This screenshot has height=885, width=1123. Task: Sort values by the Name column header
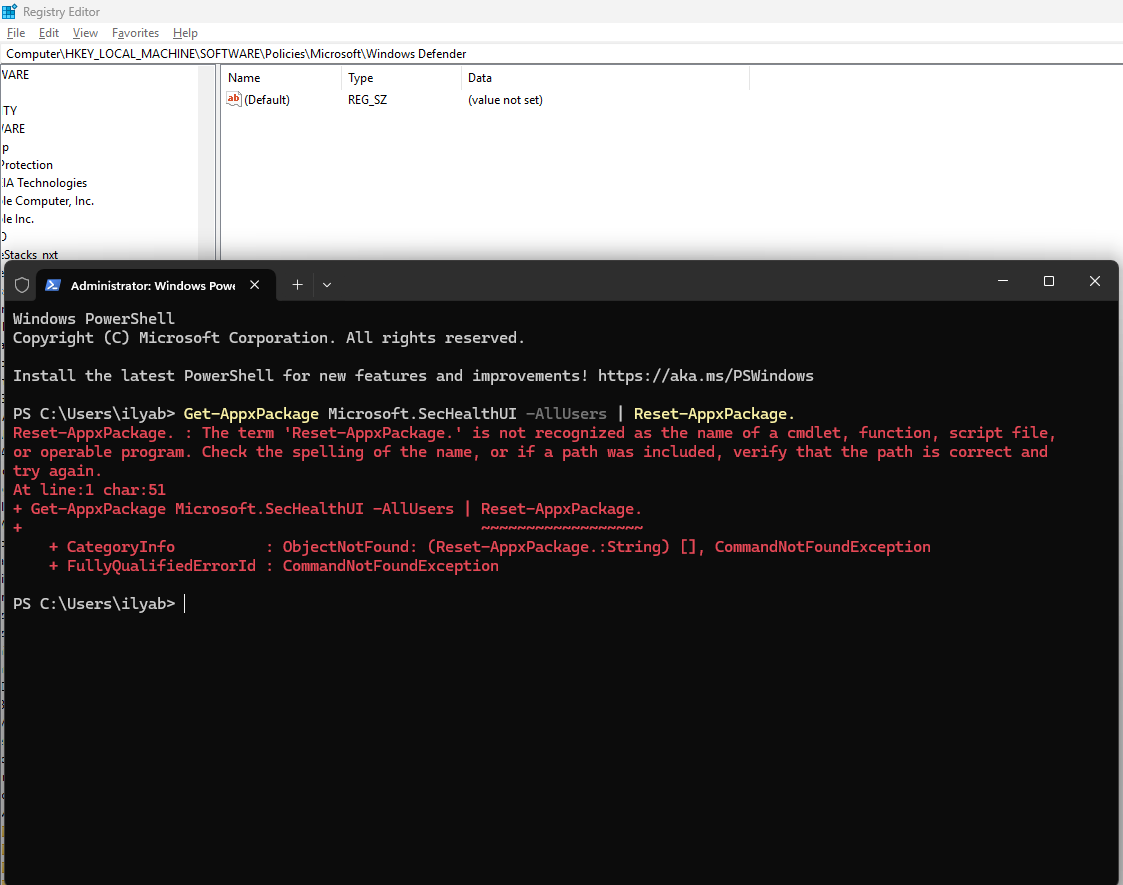pyautogui.click(x=243, y=77)
